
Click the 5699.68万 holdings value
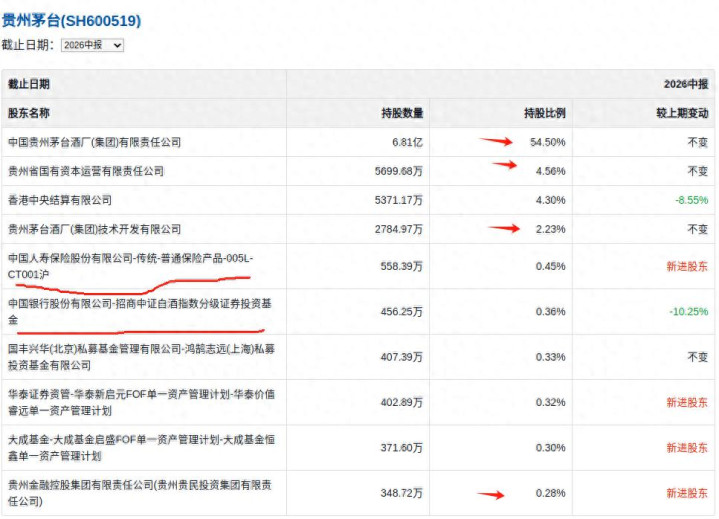(398, 171)
